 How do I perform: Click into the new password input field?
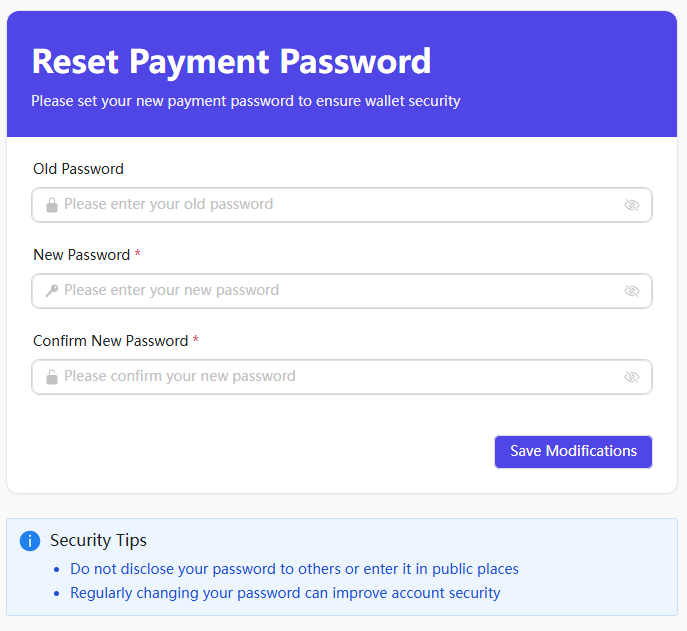pyautogui.click(x=342, y=291)
